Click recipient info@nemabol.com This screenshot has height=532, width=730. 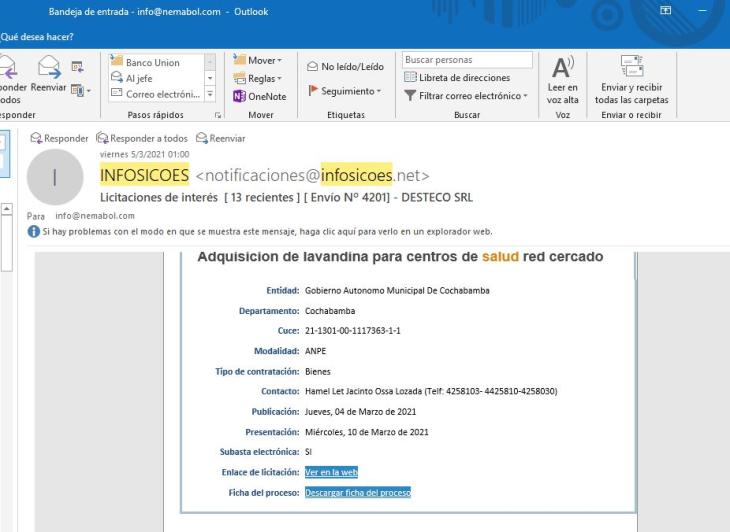click(95, 216)
